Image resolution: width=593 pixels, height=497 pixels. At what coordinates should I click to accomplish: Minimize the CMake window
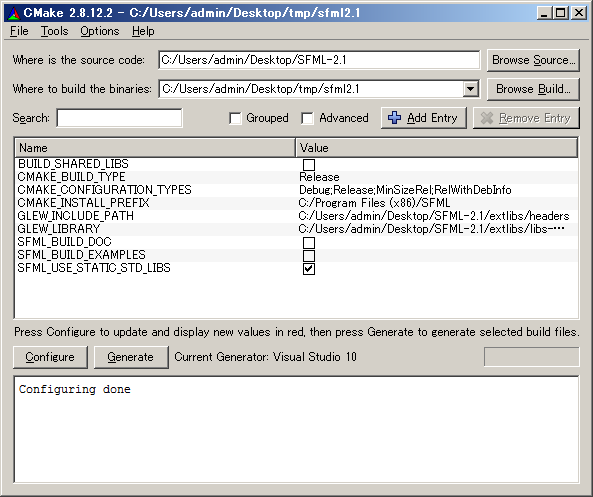[x=544, y=13]
